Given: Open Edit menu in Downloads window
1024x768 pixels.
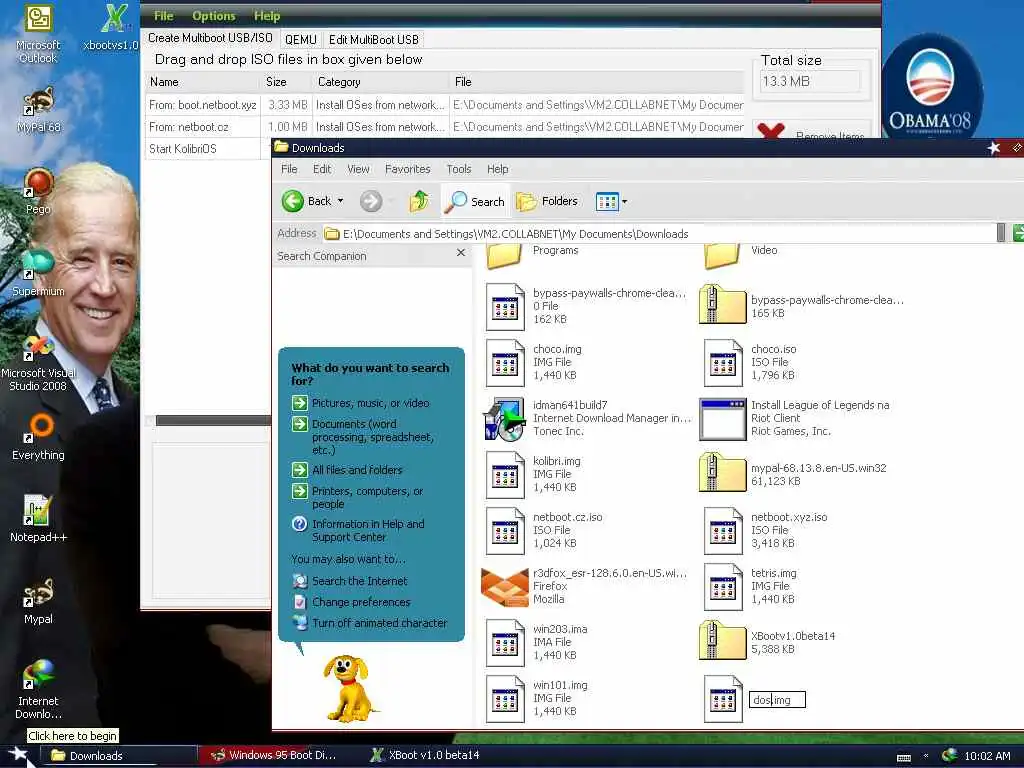Looking at the screenshot, I should (x=322, y=169).
